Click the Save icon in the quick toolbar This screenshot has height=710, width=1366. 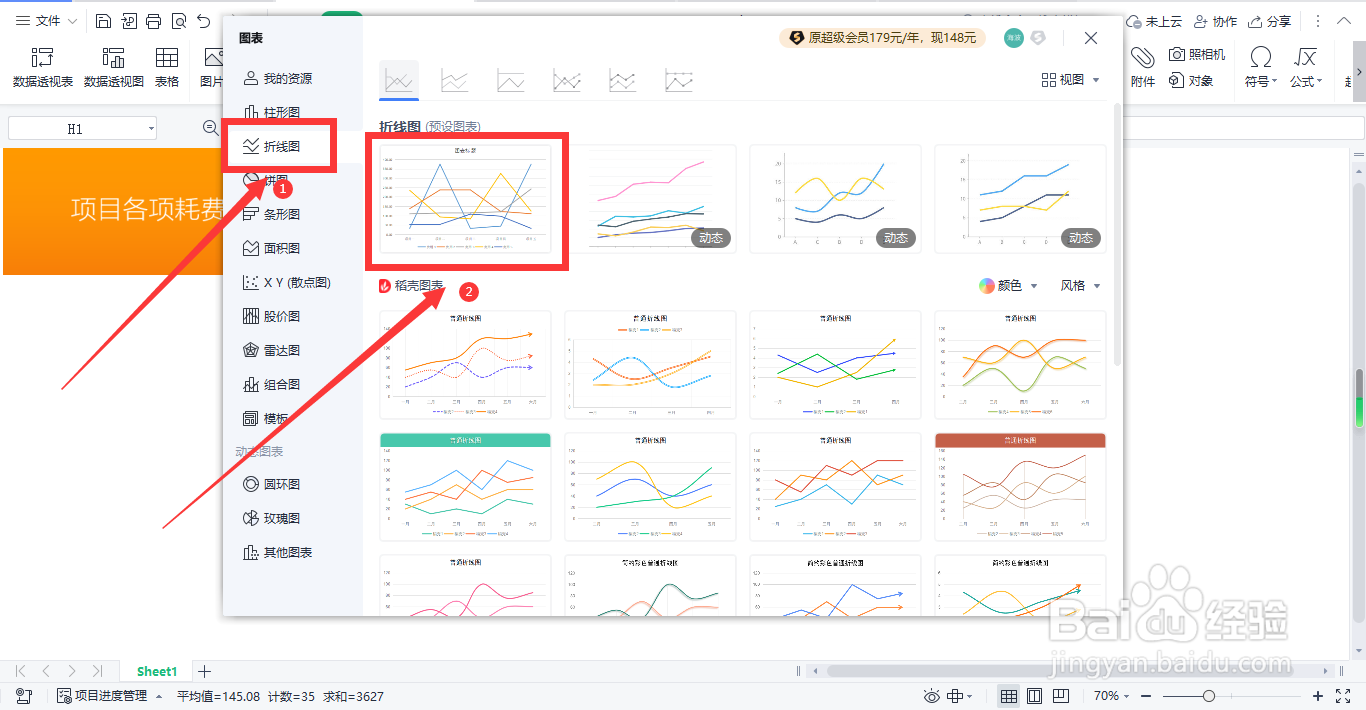[104, 21]
